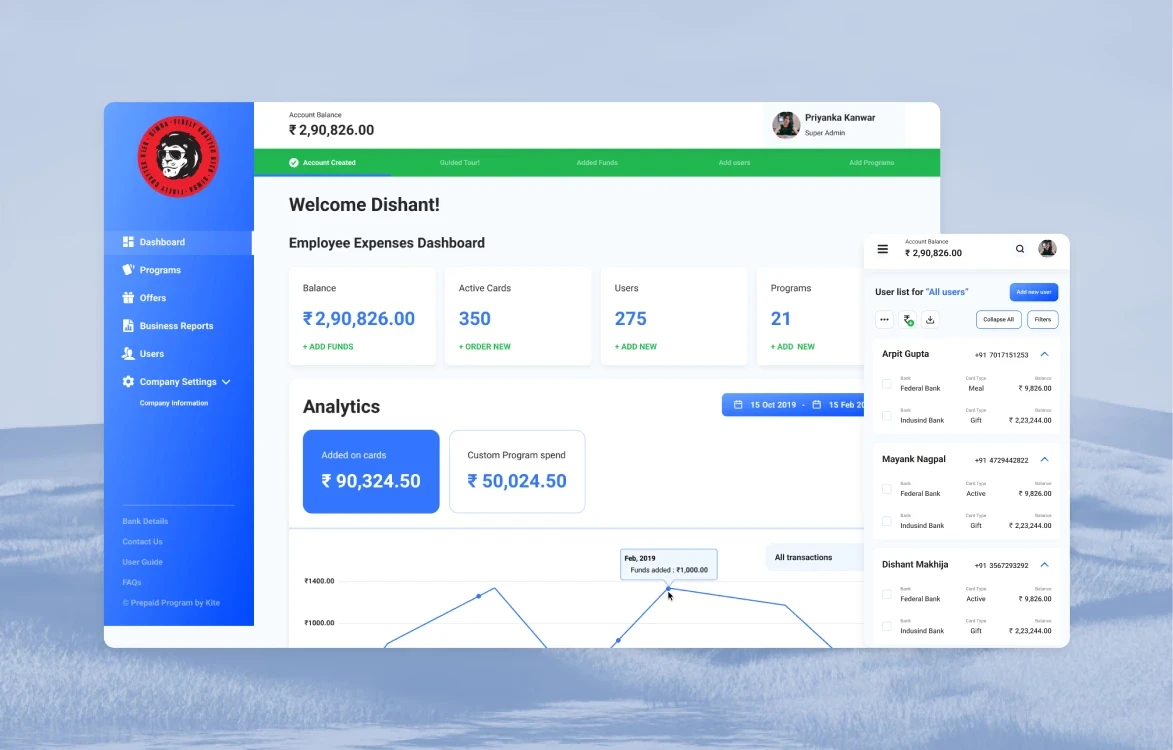Image resolution: width=1173 pixels, height=750 pixels.
Task: Click the Add new user button
Action: [1034, 292]
